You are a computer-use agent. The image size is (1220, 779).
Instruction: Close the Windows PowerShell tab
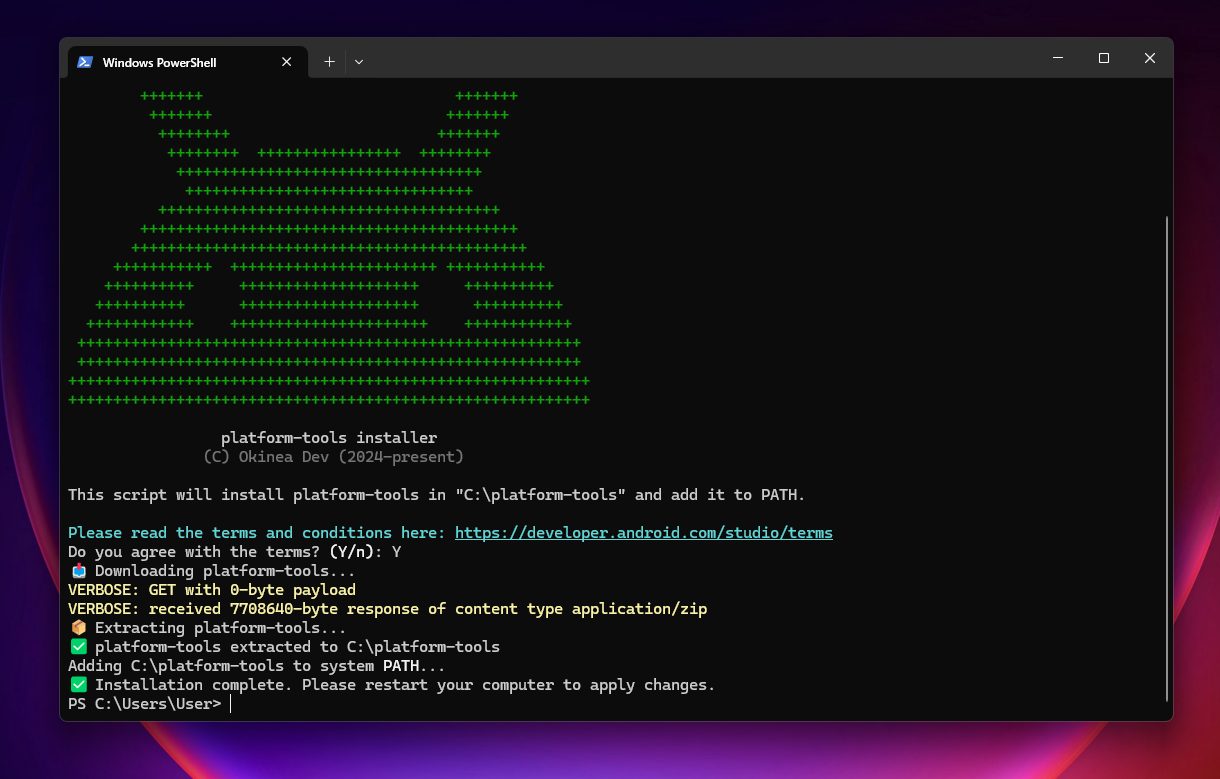click(287, 62)
